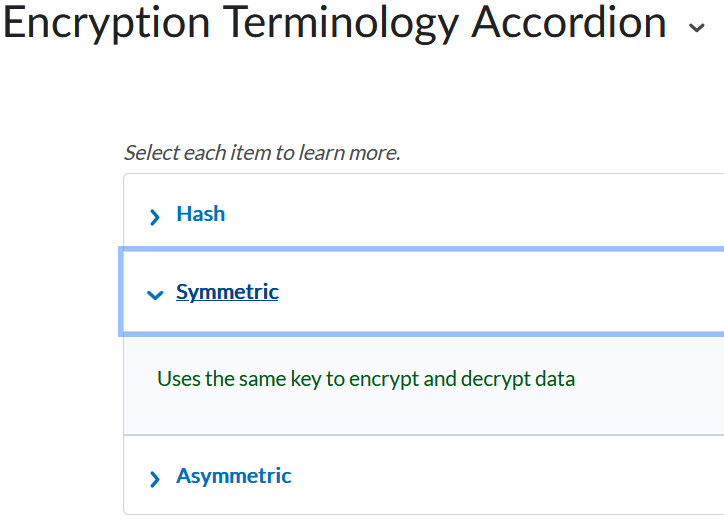Click the down chevron beside Symmetric
The height and width of the screenshot is (530, 724).
click(x=154, y=294)
